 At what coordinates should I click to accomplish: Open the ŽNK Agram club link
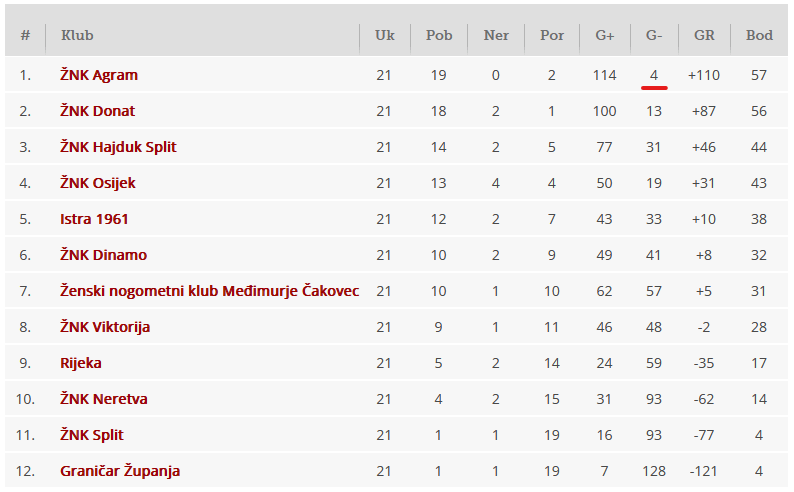(99, 75)
